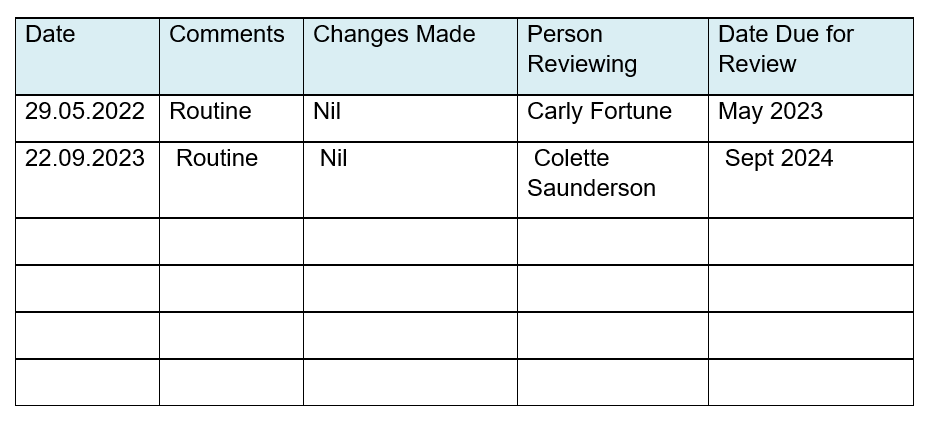Click the last row's empty Date Due cell

(811, 382)
